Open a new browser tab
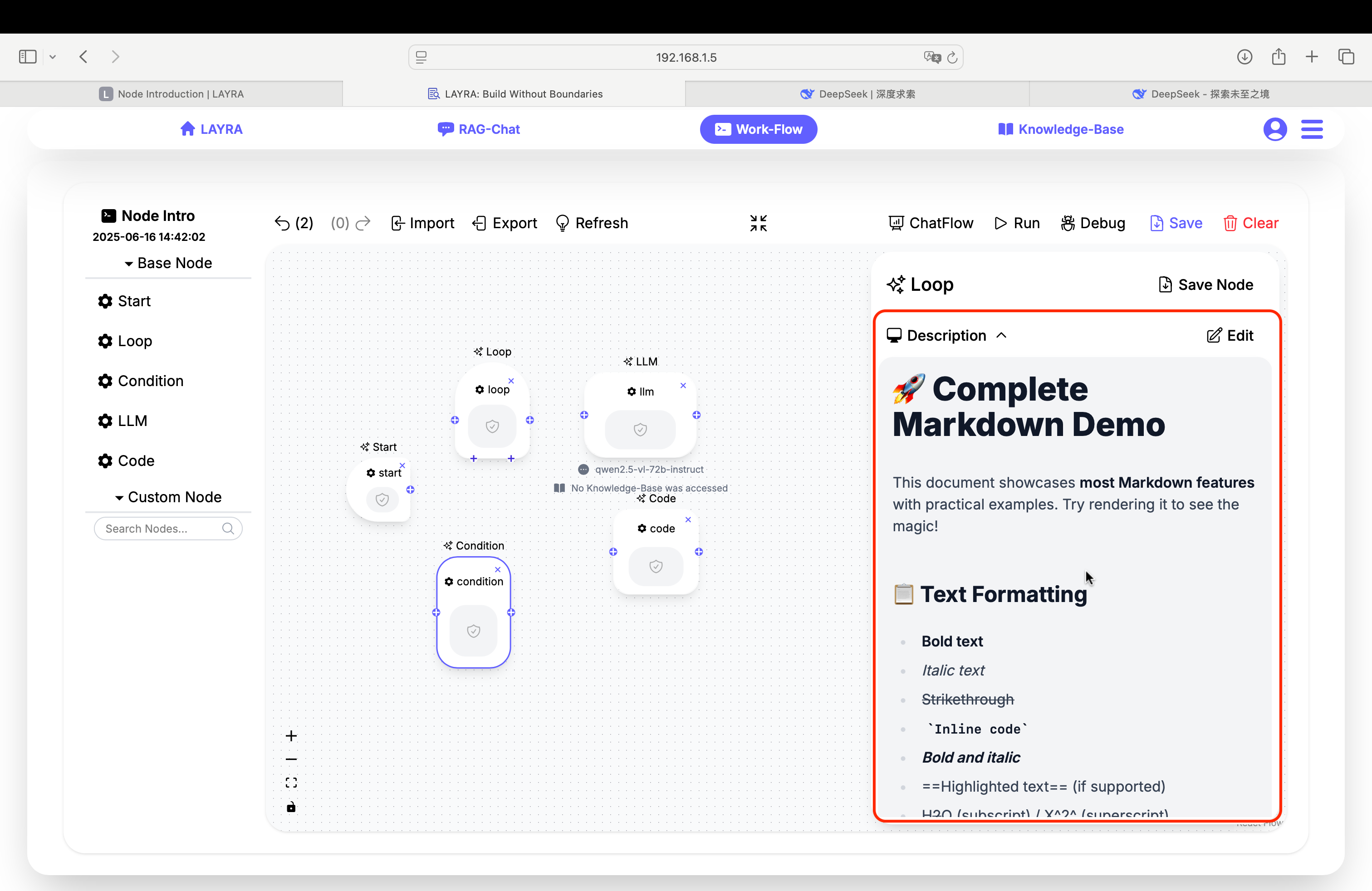This screenshot has height=891, width=1372. point(1312,56)
